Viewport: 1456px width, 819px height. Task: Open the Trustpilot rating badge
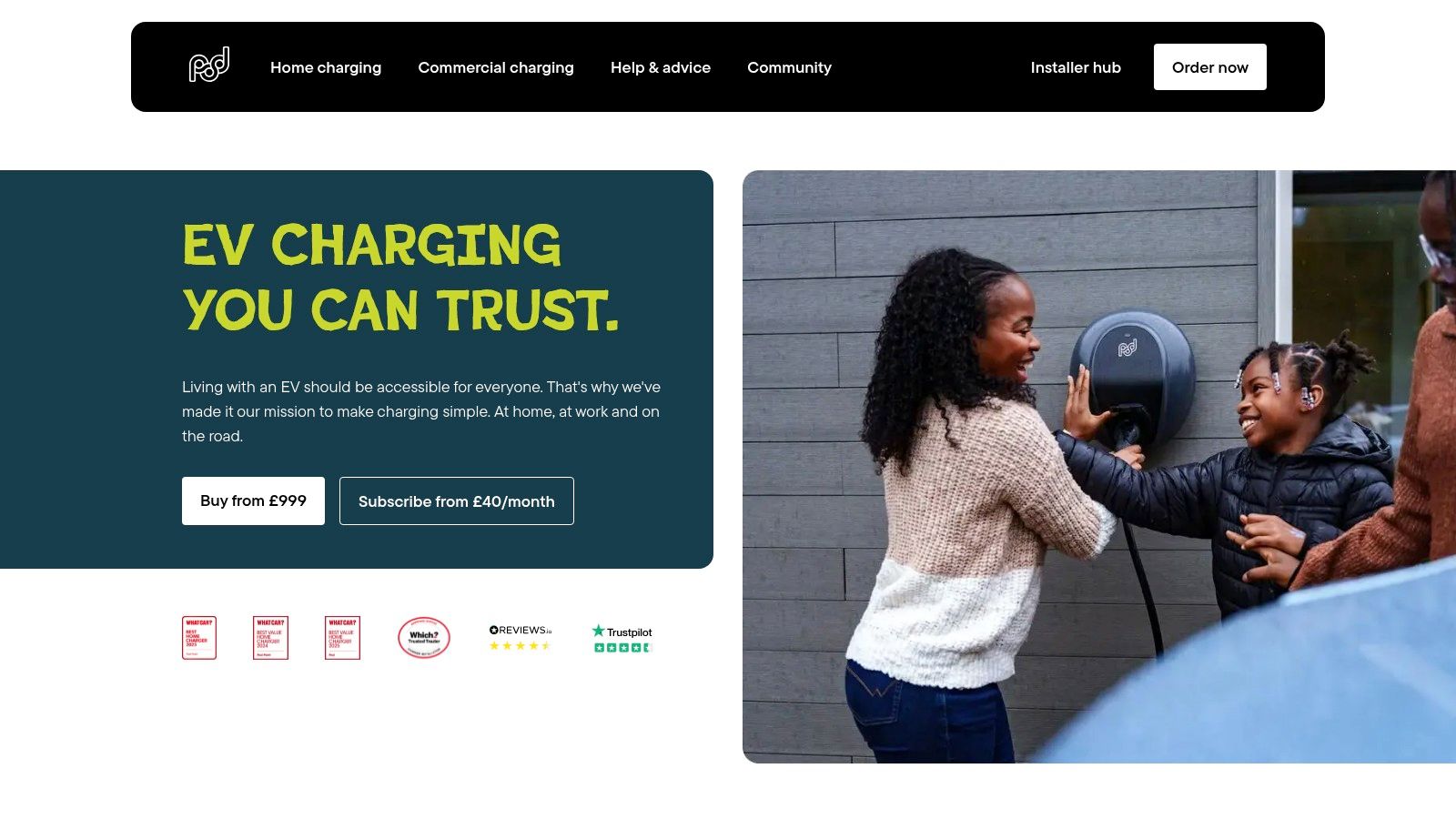click(x=622, y=638)
